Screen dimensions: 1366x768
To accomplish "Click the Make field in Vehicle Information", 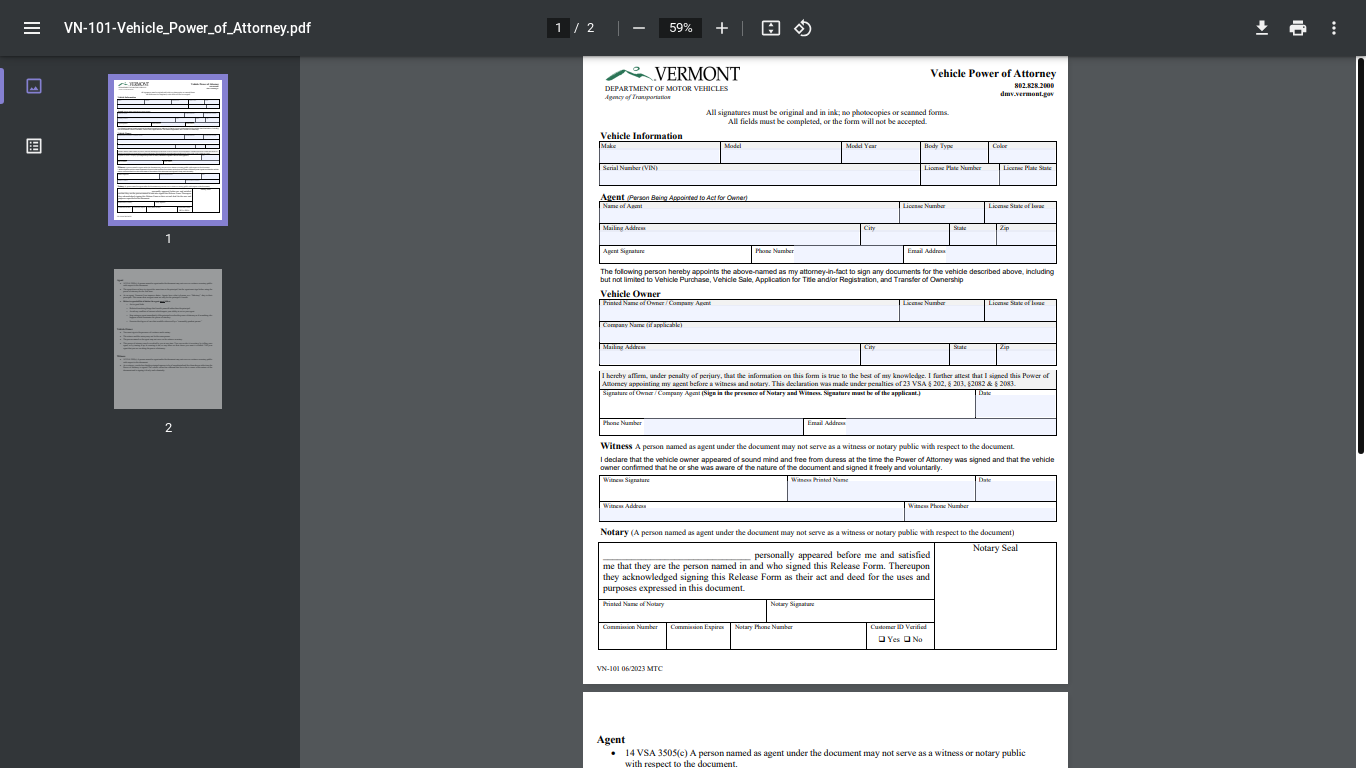I will click(660, 153).
